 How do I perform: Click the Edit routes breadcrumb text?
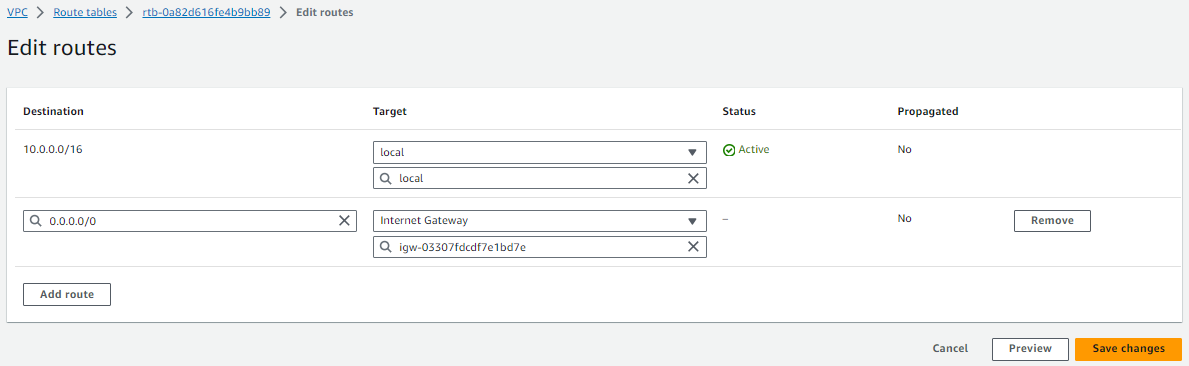pos(325,13)
